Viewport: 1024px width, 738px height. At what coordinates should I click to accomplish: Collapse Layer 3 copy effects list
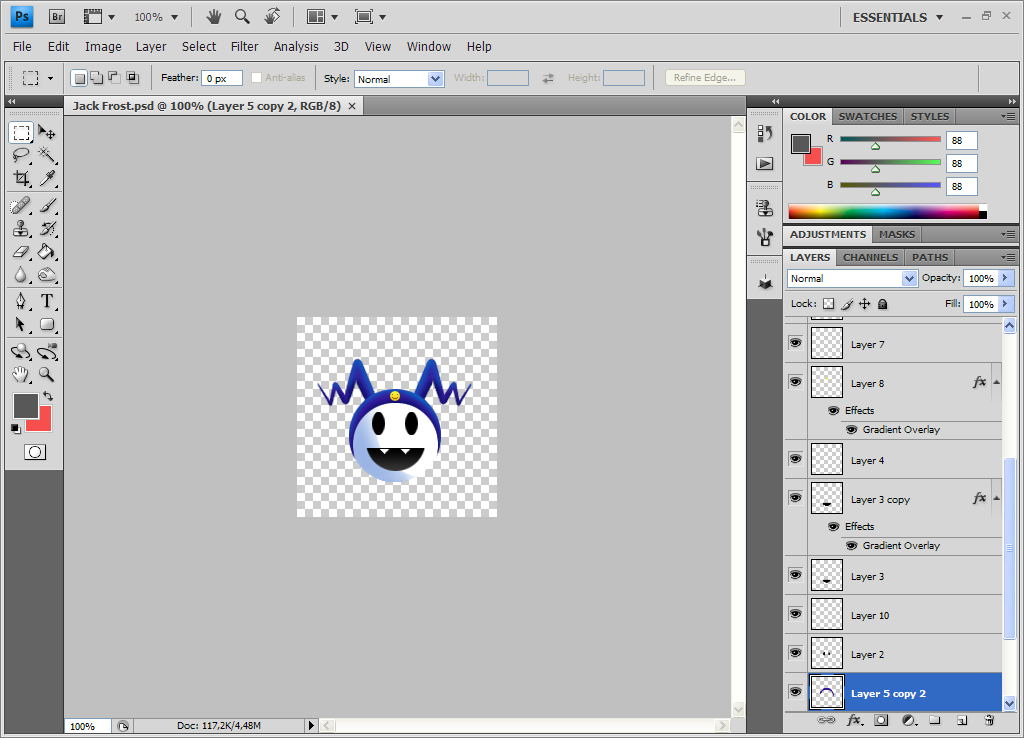click(997, 498)
